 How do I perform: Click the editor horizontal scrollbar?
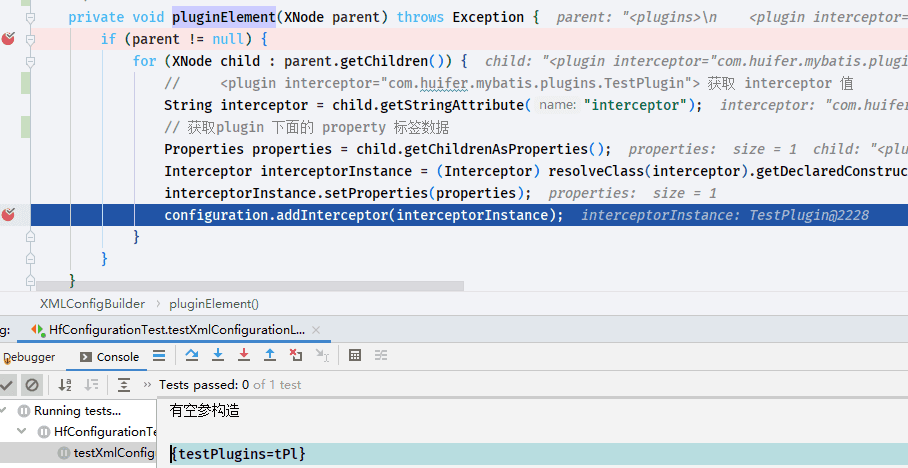tap(250, 286)
